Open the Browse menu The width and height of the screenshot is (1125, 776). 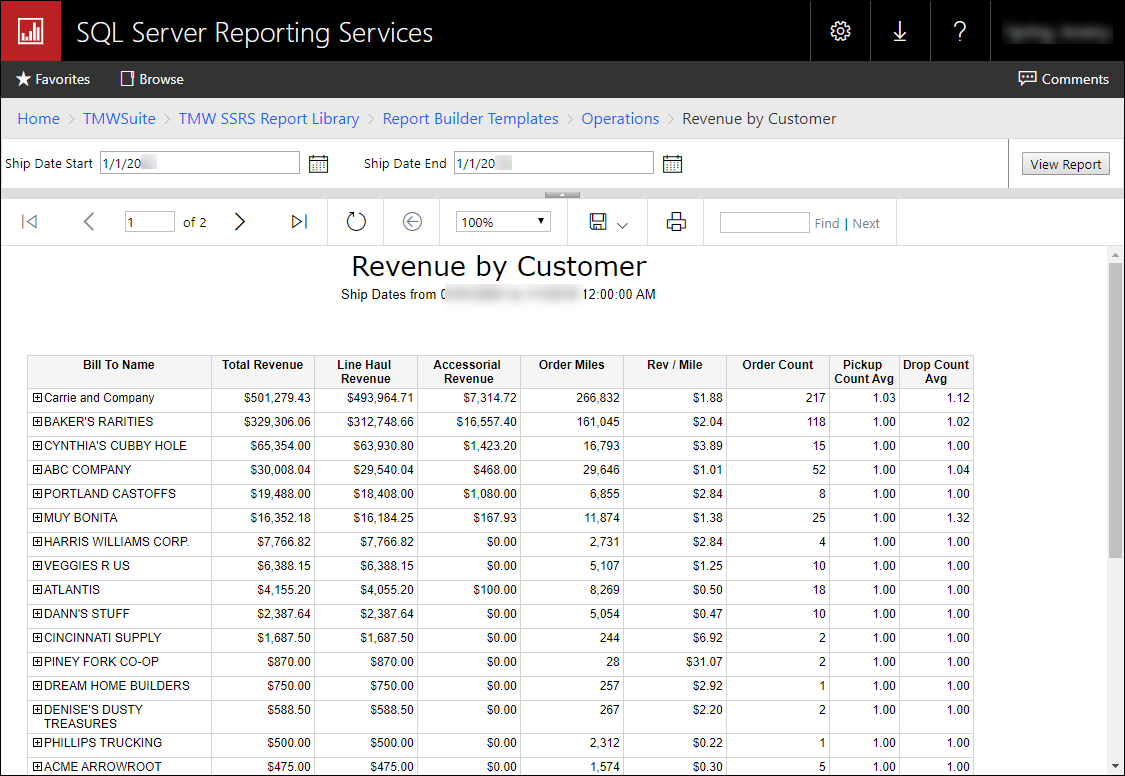point(152,79)
